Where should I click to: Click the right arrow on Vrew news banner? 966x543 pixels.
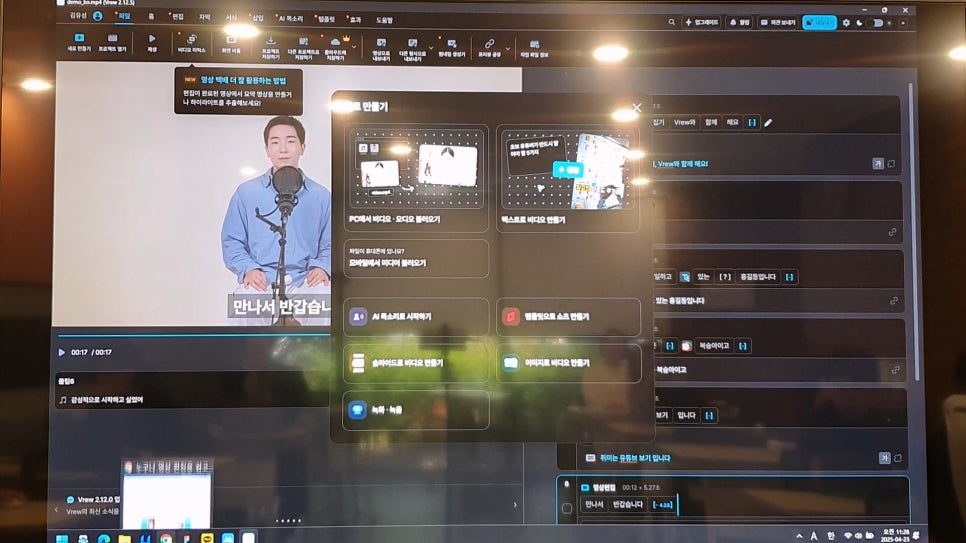tap(515, 504)
